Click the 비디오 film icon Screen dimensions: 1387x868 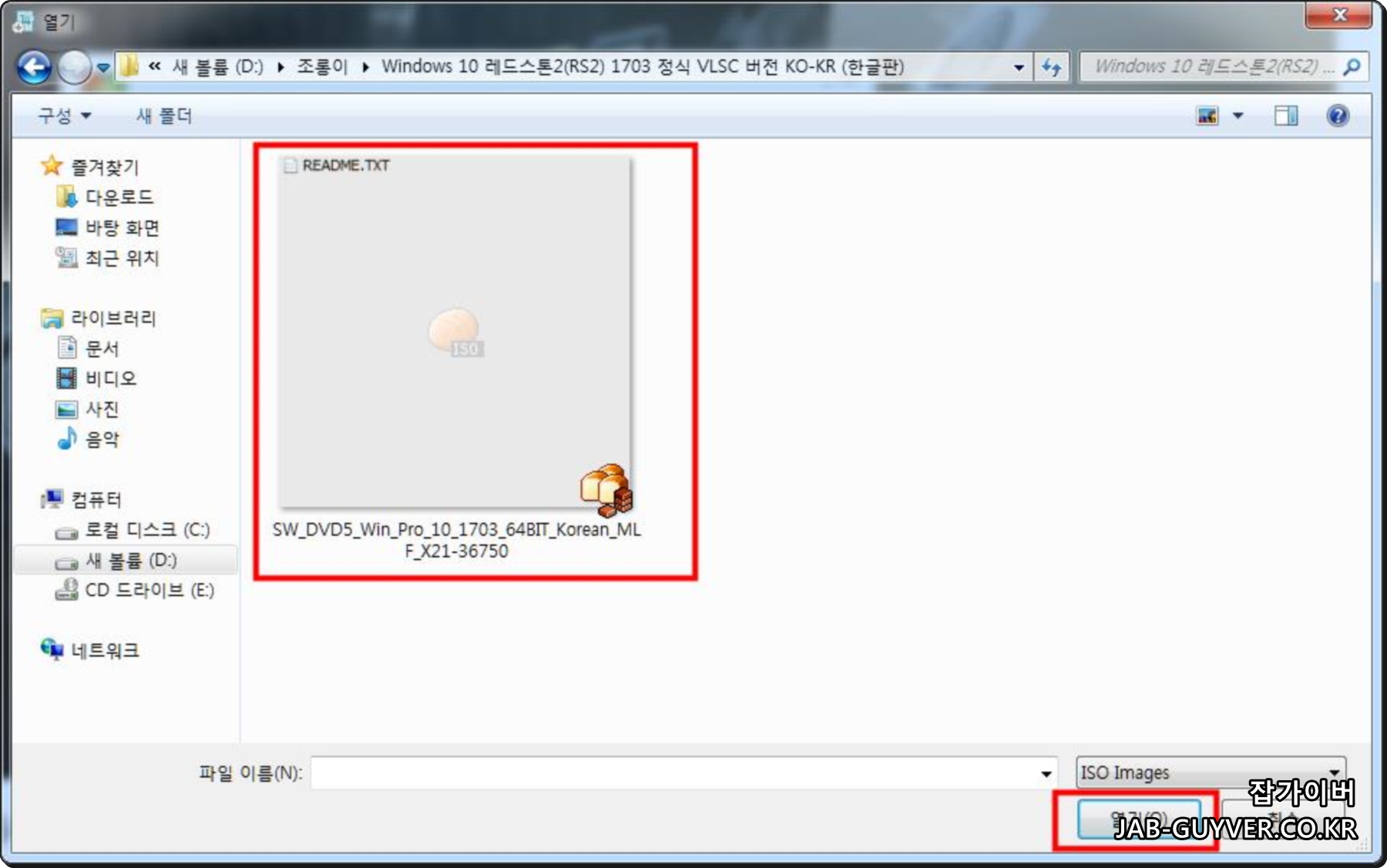(67, 378)
